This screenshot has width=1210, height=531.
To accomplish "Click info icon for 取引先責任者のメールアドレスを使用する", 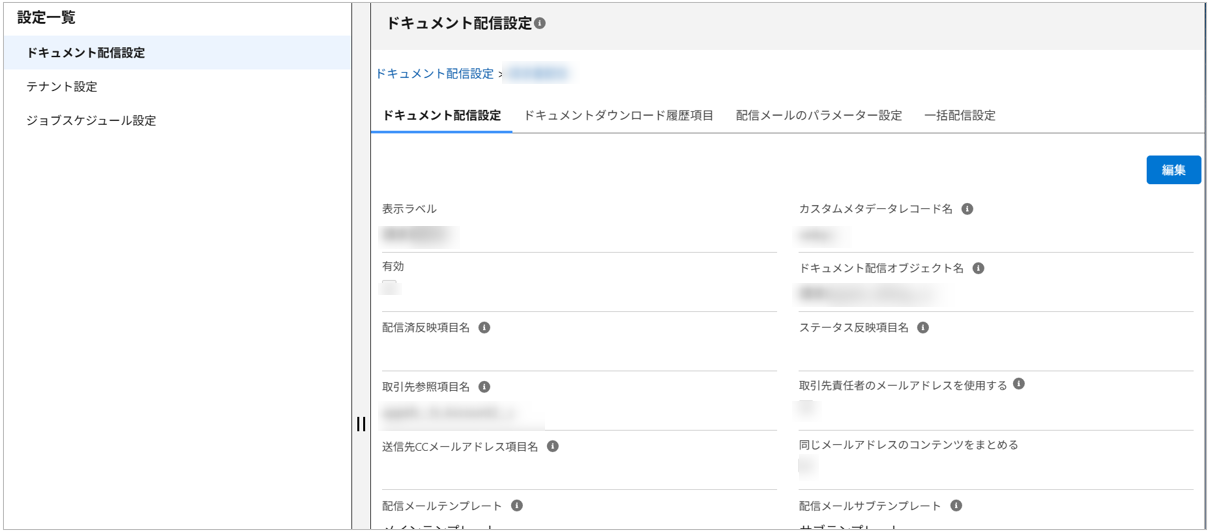I will (1019, 384).
